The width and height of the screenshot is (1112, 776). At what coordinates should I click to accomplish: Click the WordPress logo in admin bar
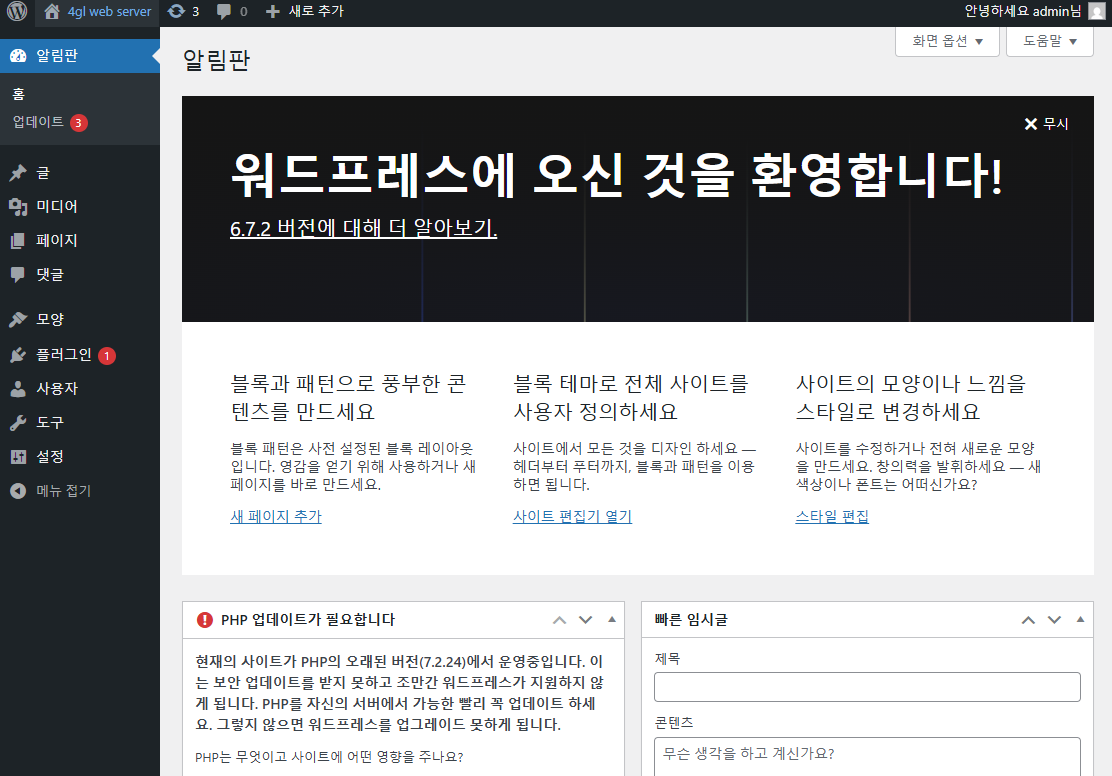[17, 11]
